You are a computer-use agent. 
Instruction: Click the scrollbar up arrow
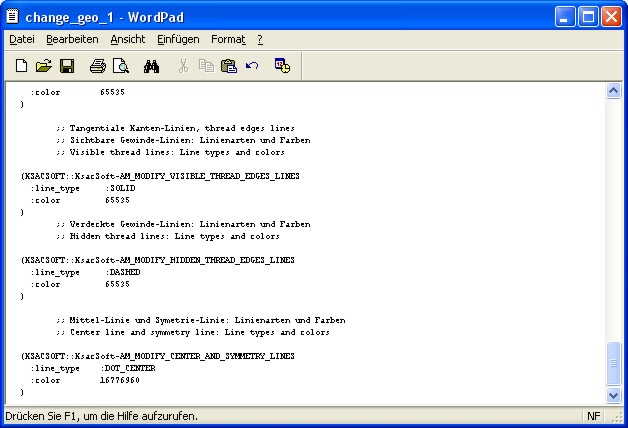click(615, 91)
